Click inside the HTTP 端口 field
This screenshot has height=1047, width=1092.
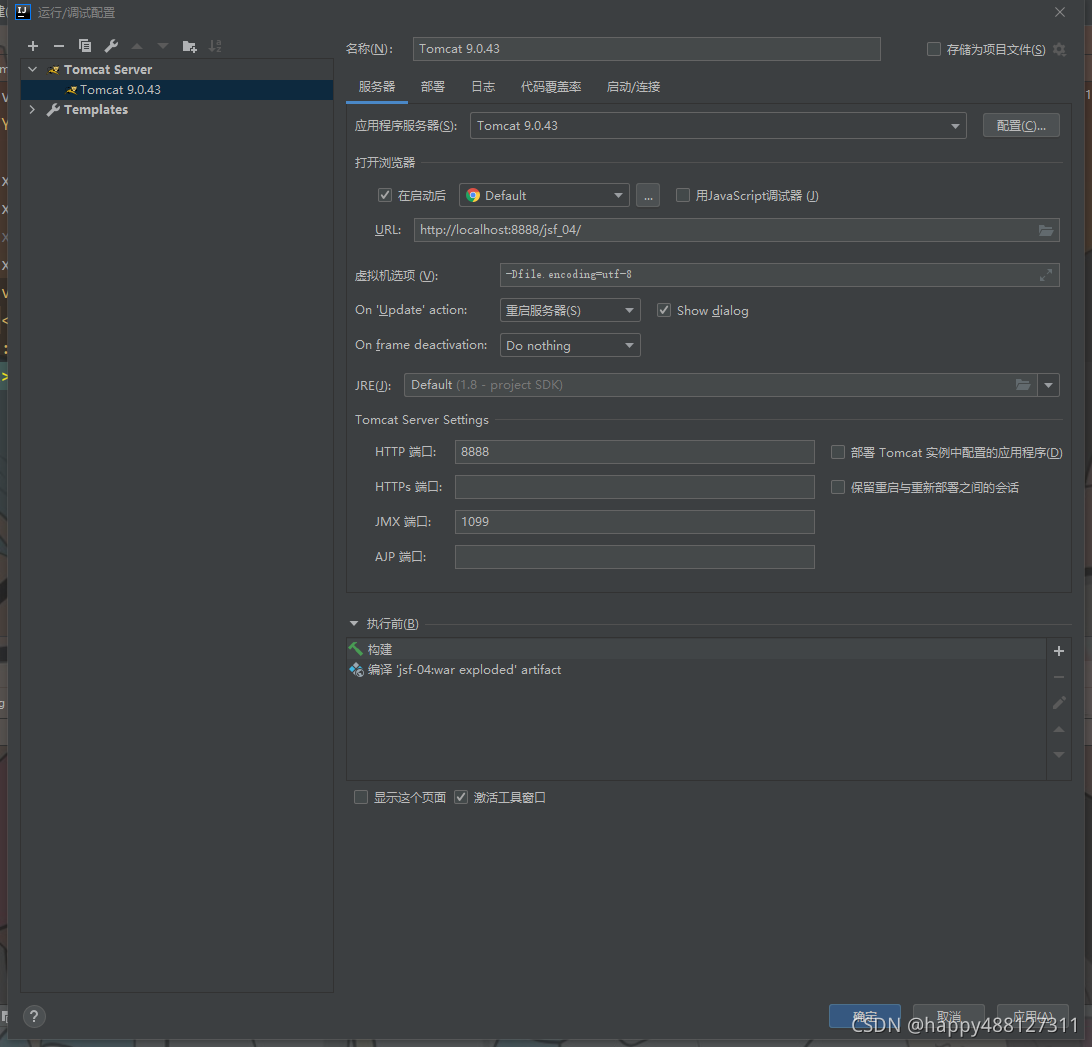[x=634, y=451]
